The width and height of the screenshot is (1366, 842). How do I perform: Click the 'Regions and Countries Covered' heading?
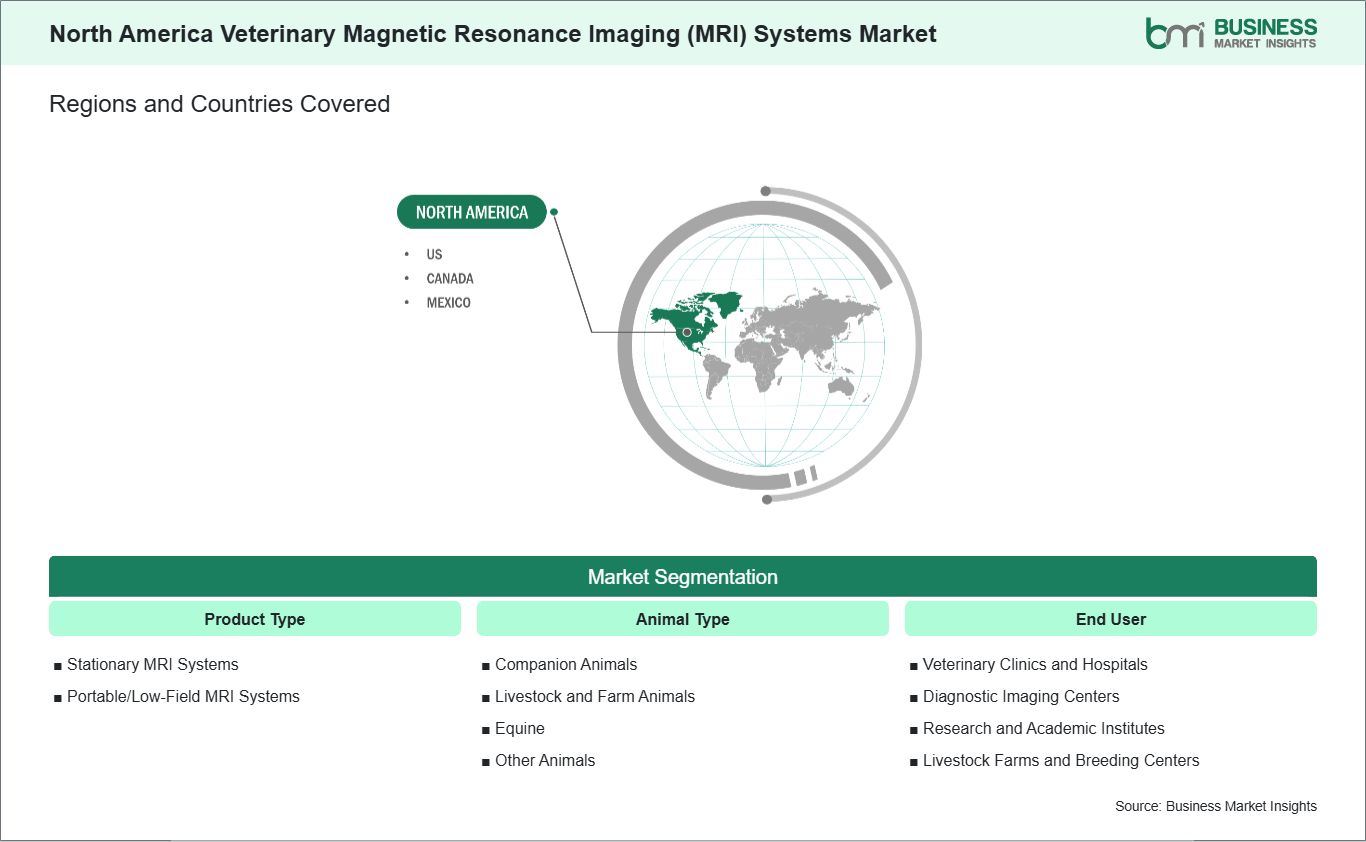(x=220, y=104)
